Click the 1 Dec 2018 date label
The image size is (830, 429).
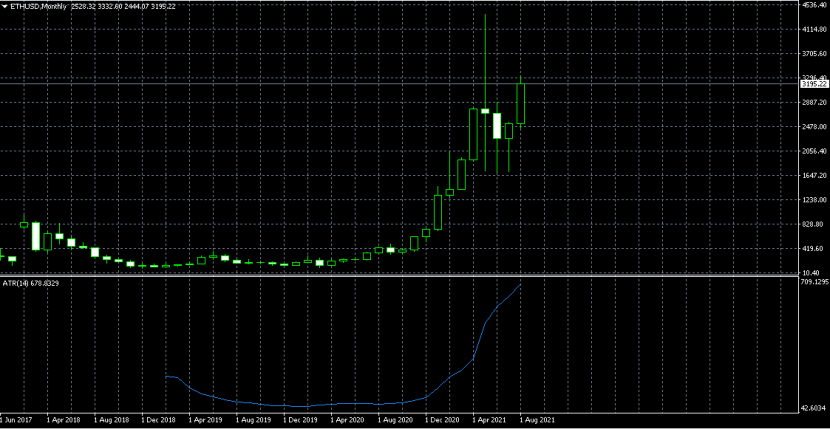pos(158,419)
